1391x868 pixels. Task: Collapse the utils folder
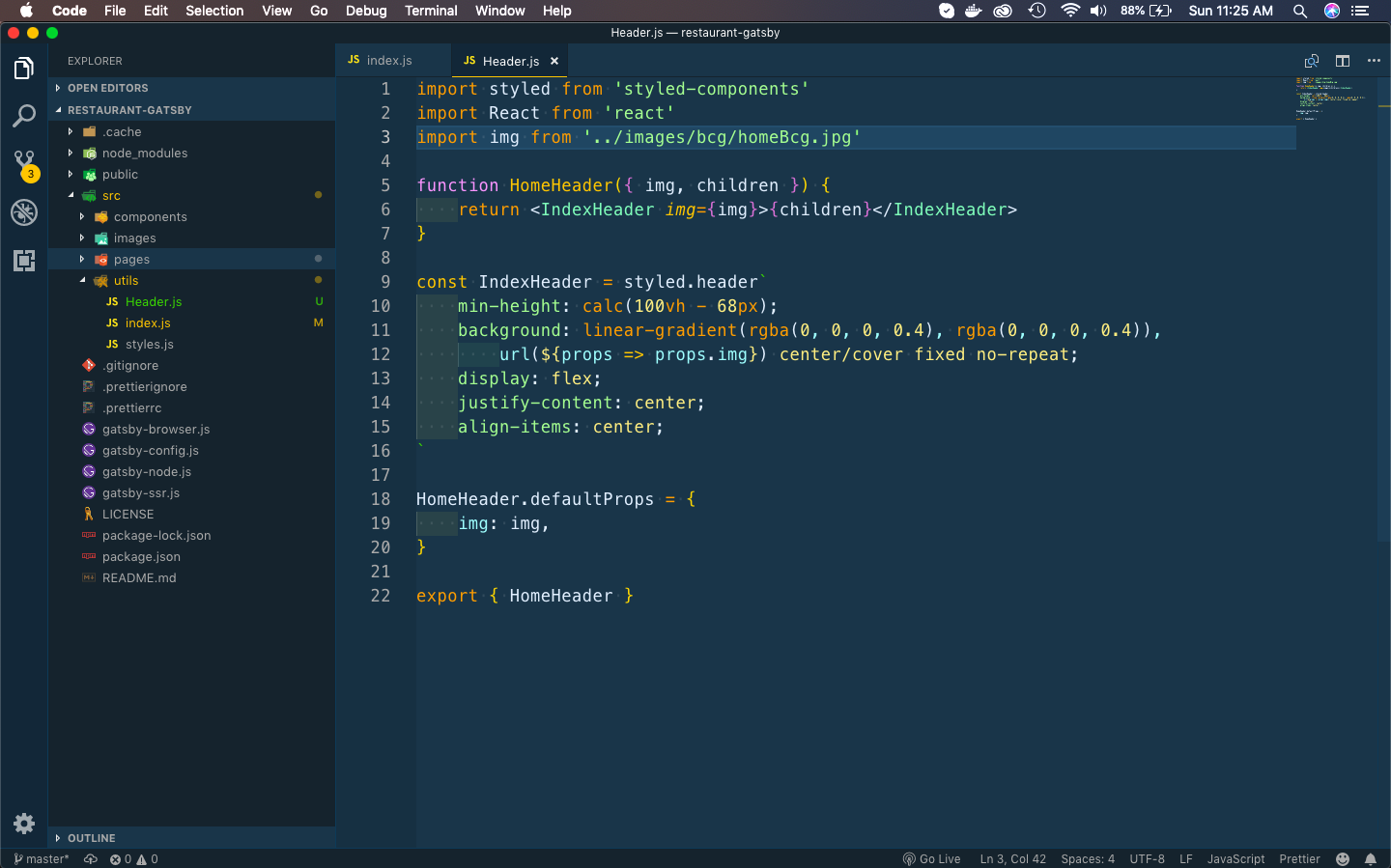click(191, 281)
